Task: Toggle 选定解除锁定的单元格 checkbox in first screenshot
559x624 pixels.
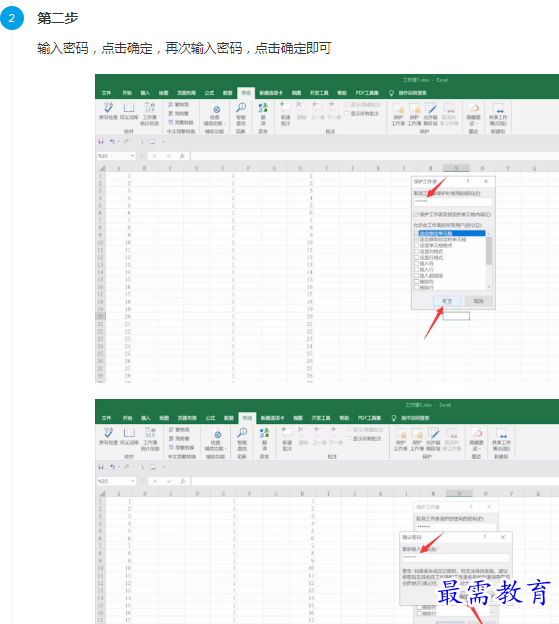Action: [417, 240]
